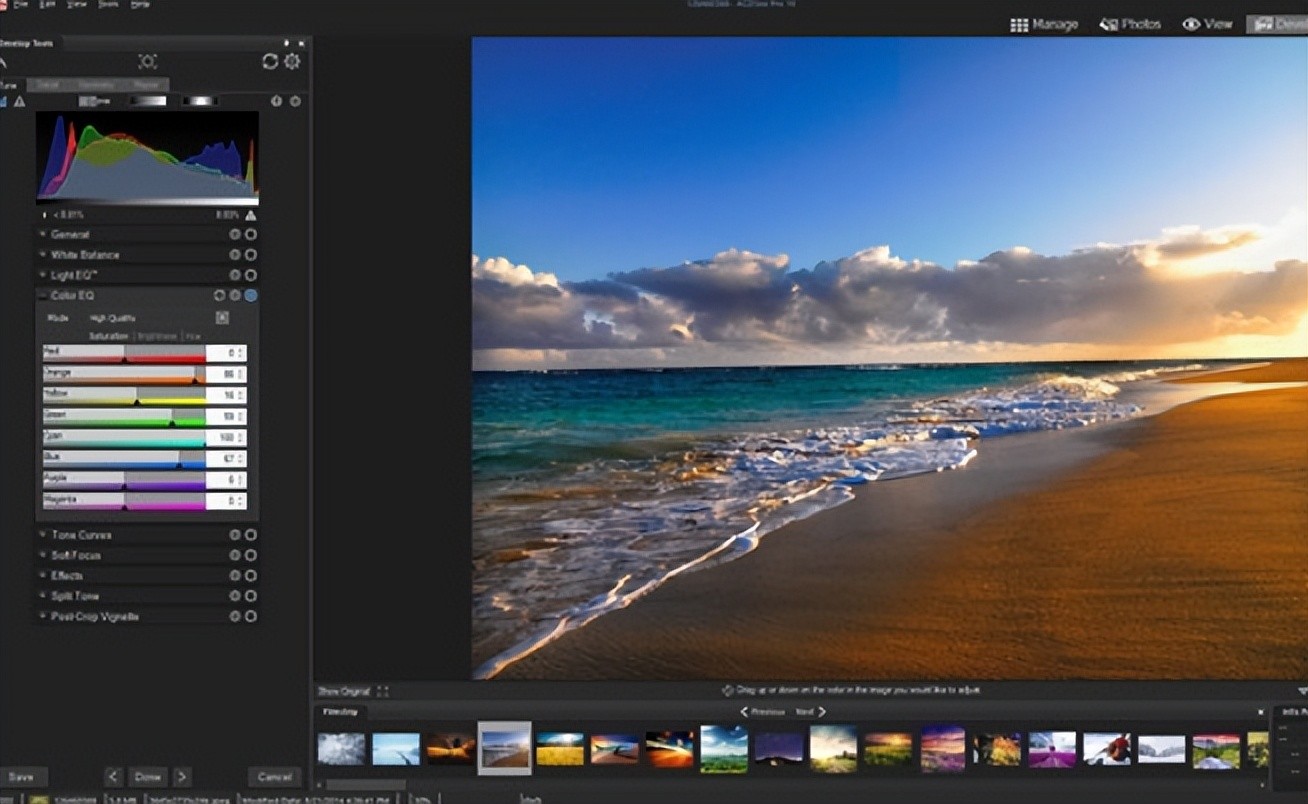Toggle the White Balance group on or off
Screen dimensions: 1308x804
(x=250, y=255)
